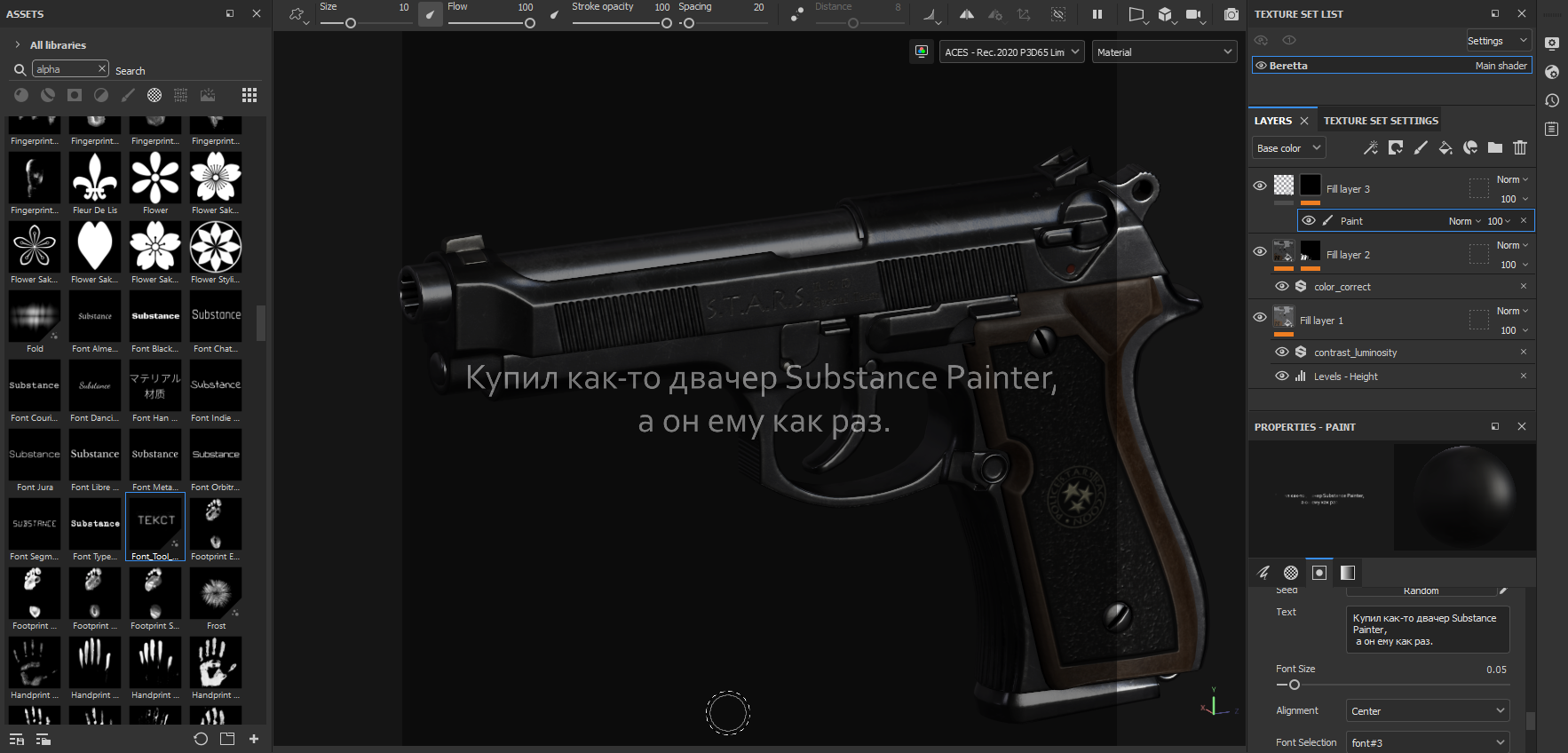1568x753 pixels.
Task: Add a folder in the Layers panel
Action: (1495, 148)
